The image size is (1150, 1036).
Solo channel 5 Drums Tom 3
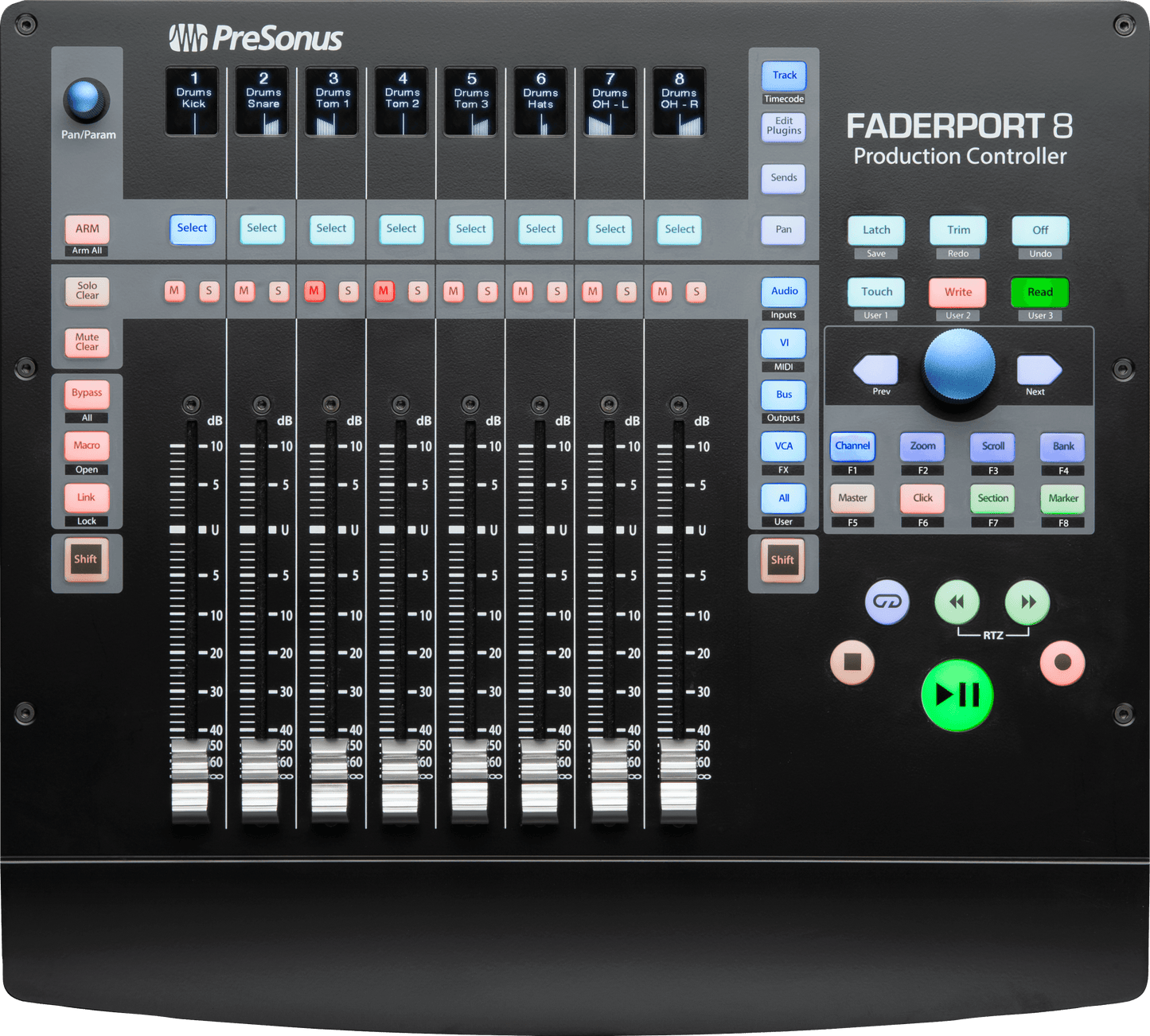click(488, 292)
